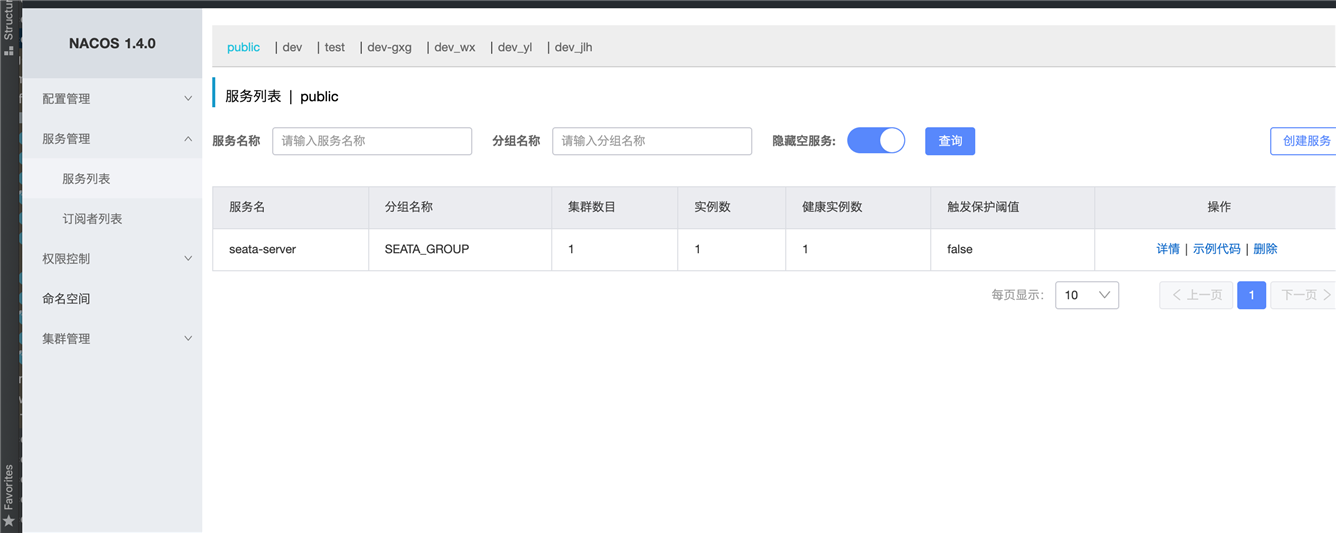Click the seata-server service name cell
1336x533 pixels.
point(291,249)
